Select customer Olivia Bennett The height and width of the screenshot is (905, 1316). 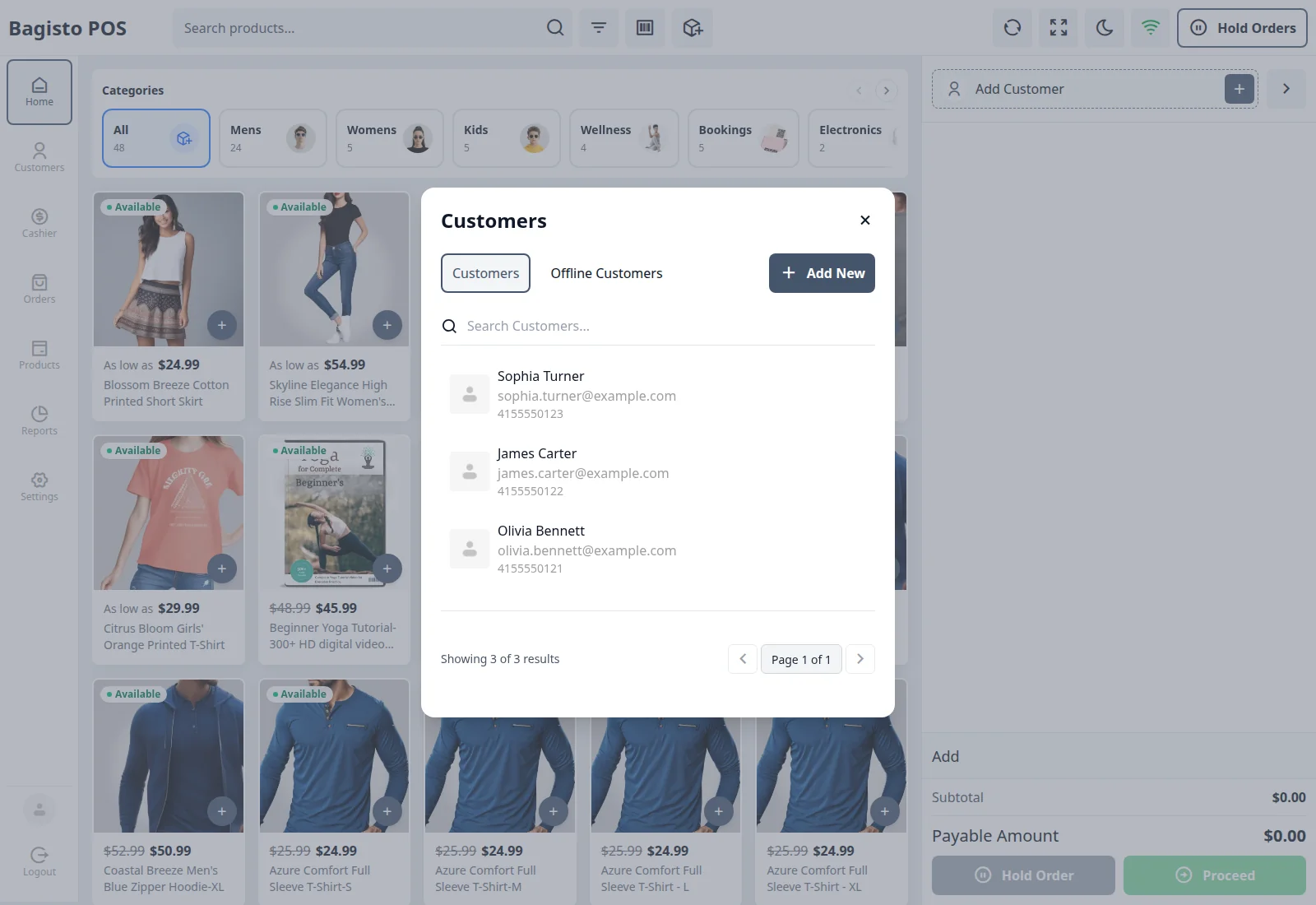pyautogui.click(x=658, y=549)
